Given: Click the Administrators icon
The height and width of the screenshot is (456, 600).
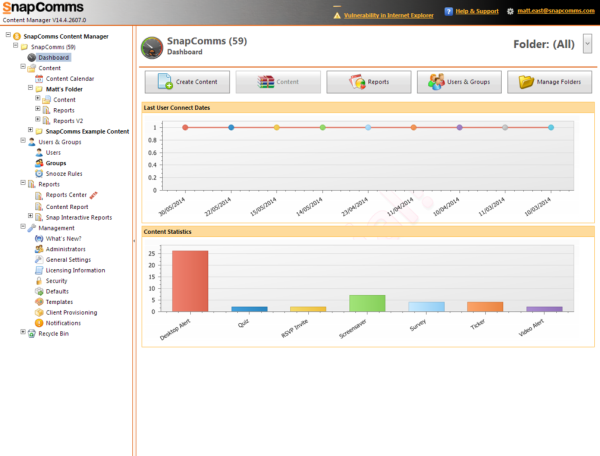Looking at the screenshot, I should [x=39, y=249].
